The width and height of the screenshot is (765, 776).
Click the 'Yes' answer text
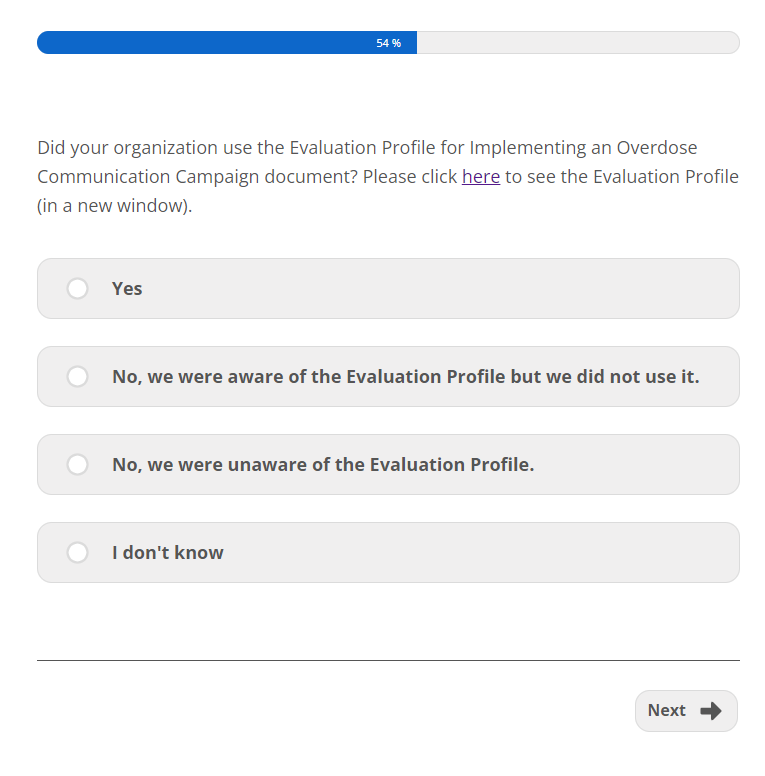(x=127, y=289)
